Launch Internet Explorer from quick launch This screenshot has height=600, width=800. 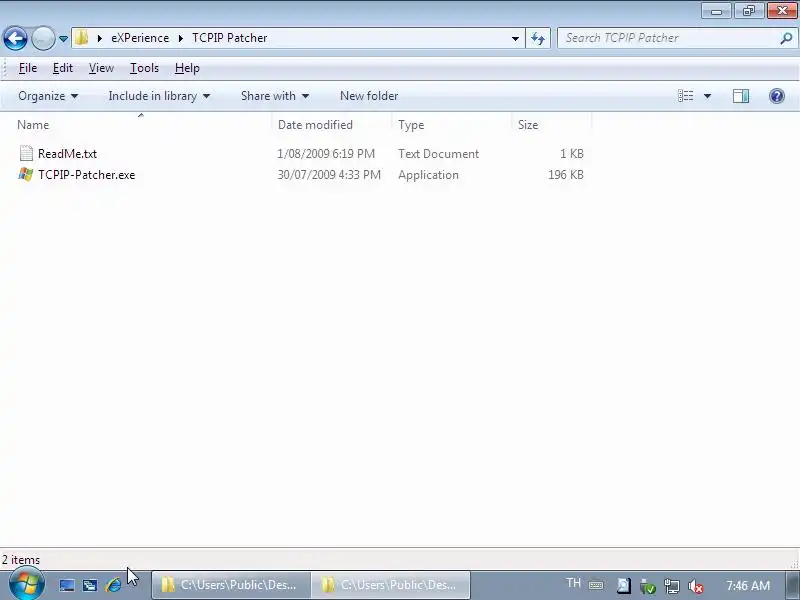[x=113, y=585]
